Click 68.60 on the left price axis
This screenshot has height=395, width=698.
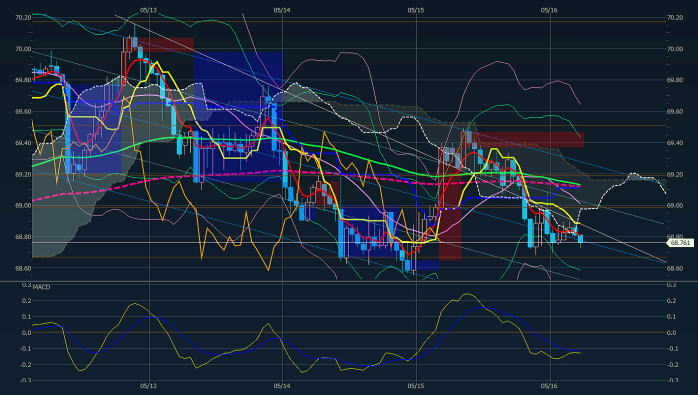(x=23, y=269)
